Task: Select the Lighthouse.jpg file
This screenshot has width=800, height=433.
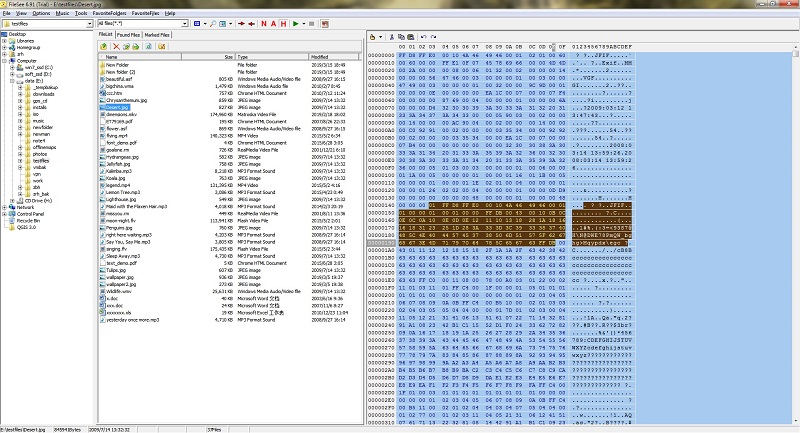Action: (121, 199)
